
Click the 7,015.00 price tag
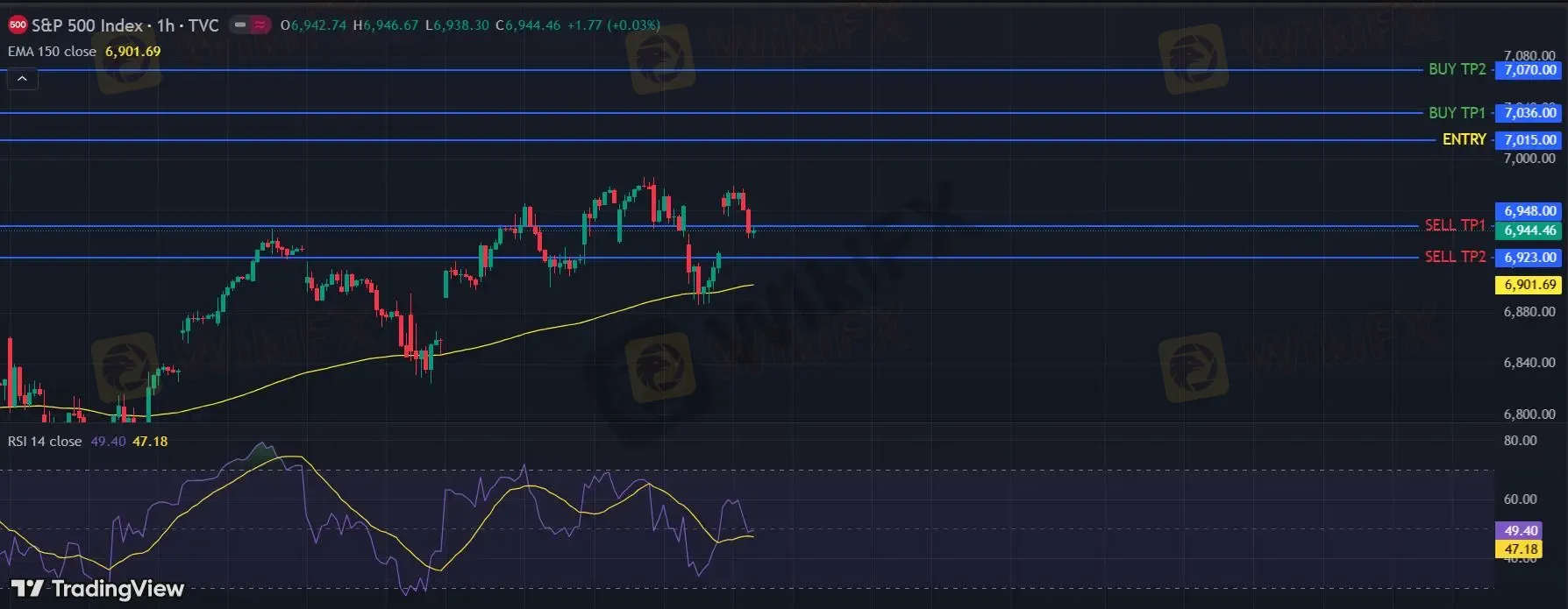point(1530,139)
